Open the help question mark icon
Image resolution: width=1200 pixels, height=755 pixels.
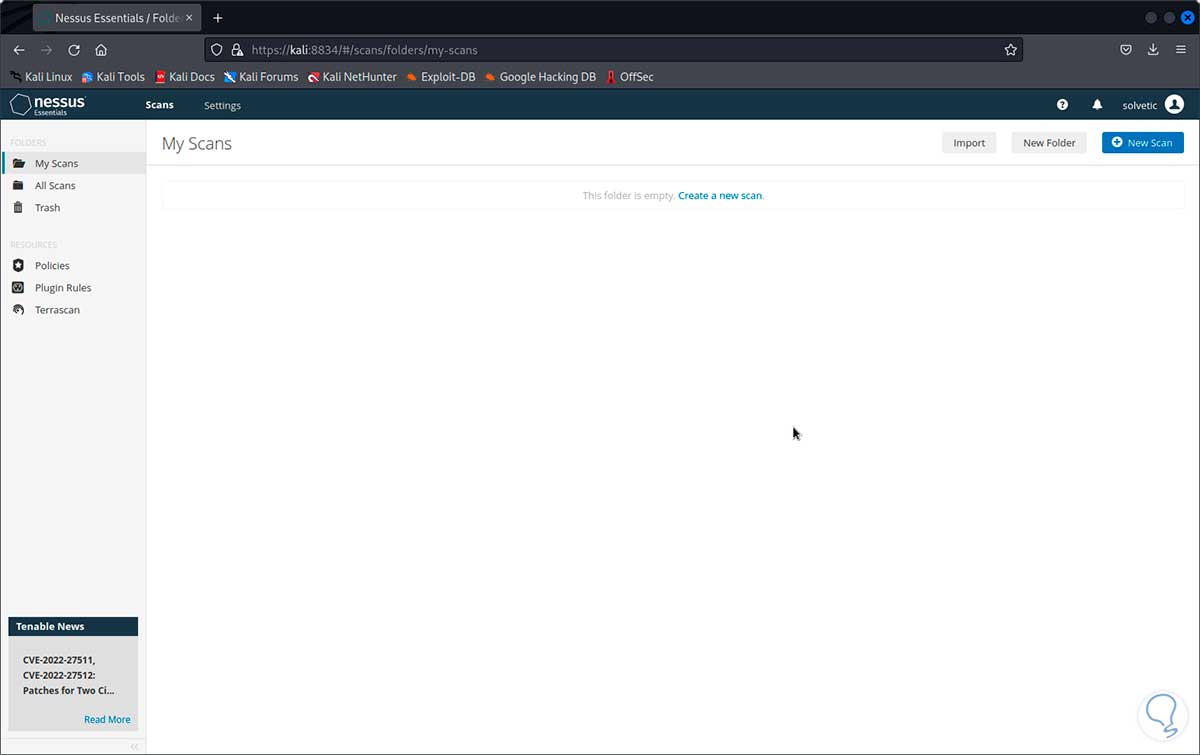click(x=1062, y=104)
